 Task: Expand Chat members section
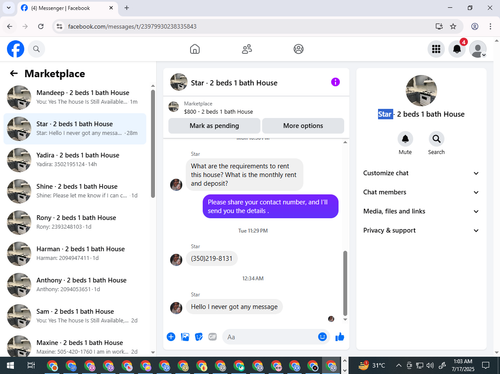point(421,192)
